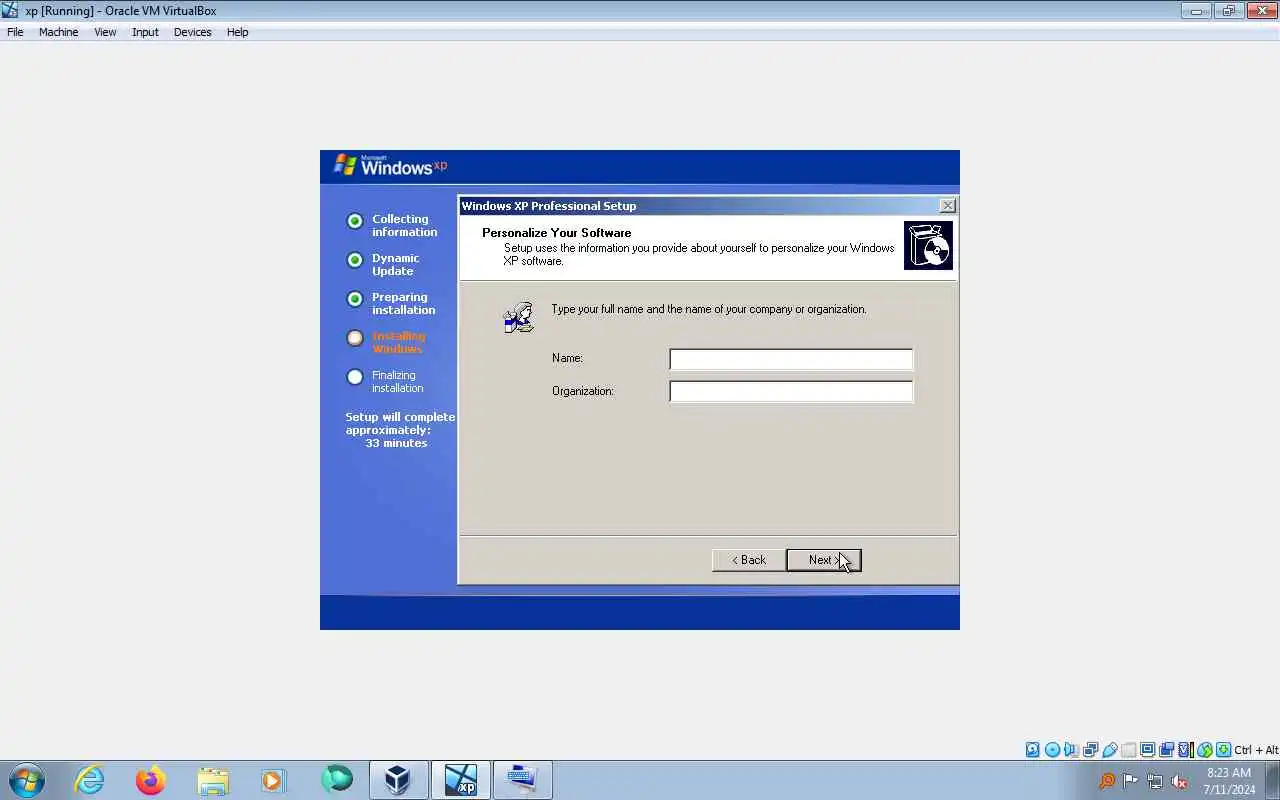
Task: Click the Back button in Setup
Action: coord(749,560)
